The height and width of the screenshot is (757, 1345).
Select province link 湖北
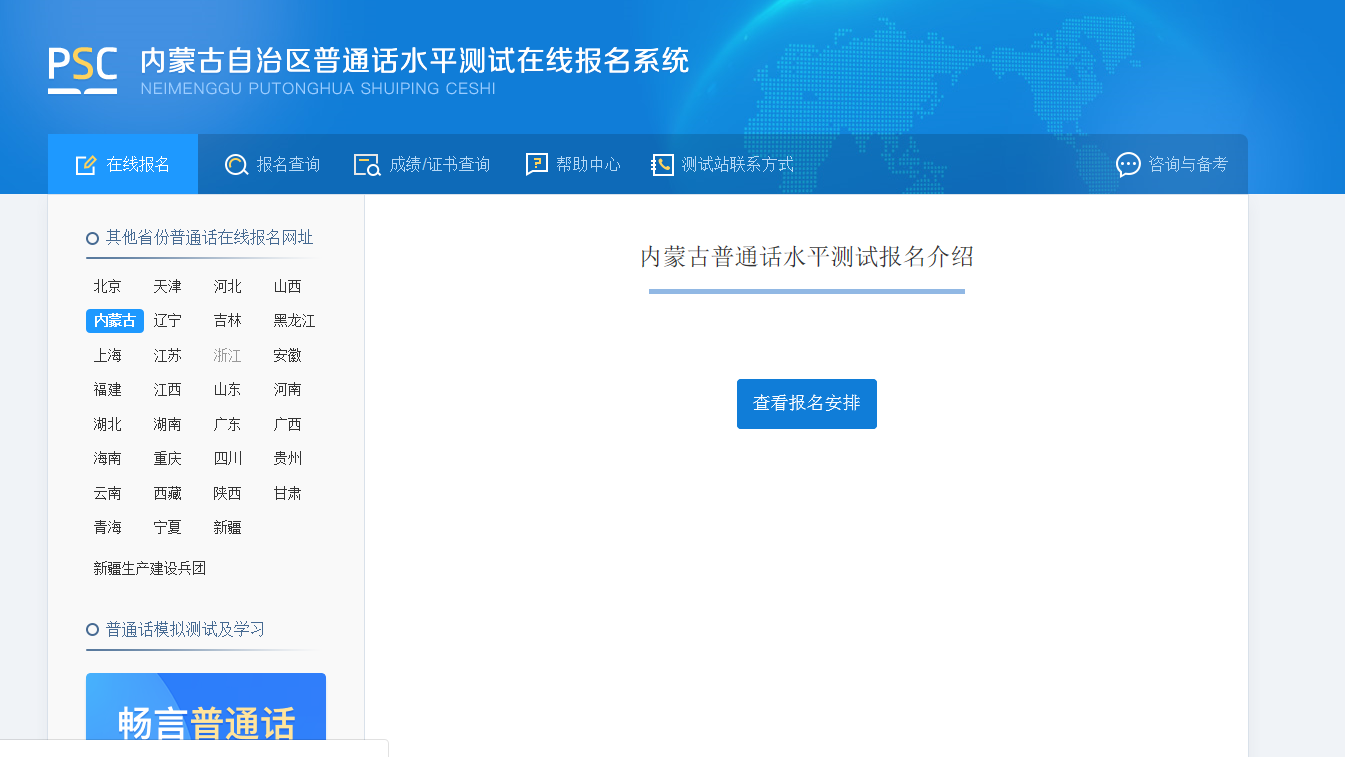coord(108,425)
